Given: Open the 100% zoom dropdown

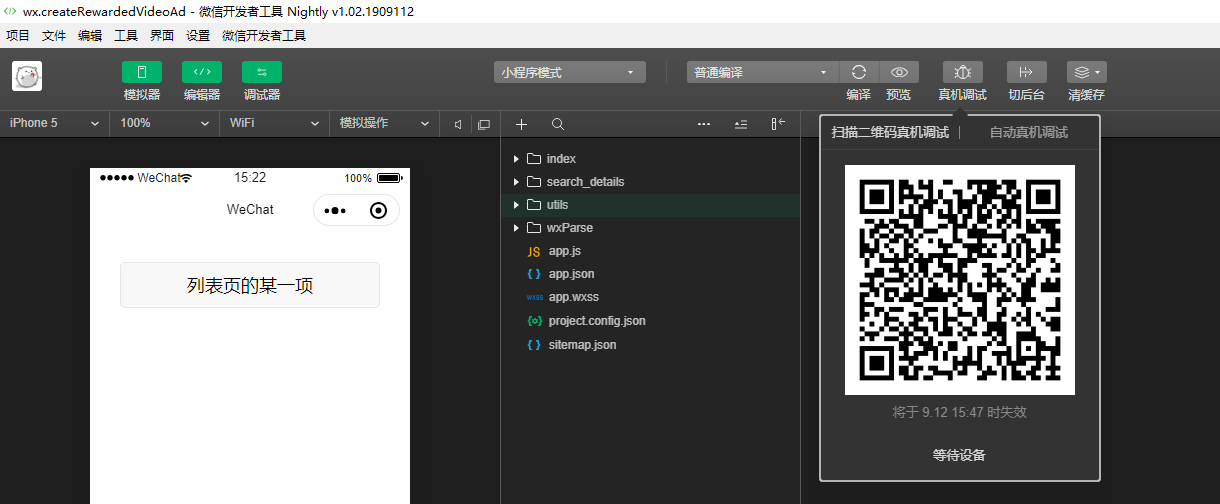Looking at the screenshot, I should 165,123.
